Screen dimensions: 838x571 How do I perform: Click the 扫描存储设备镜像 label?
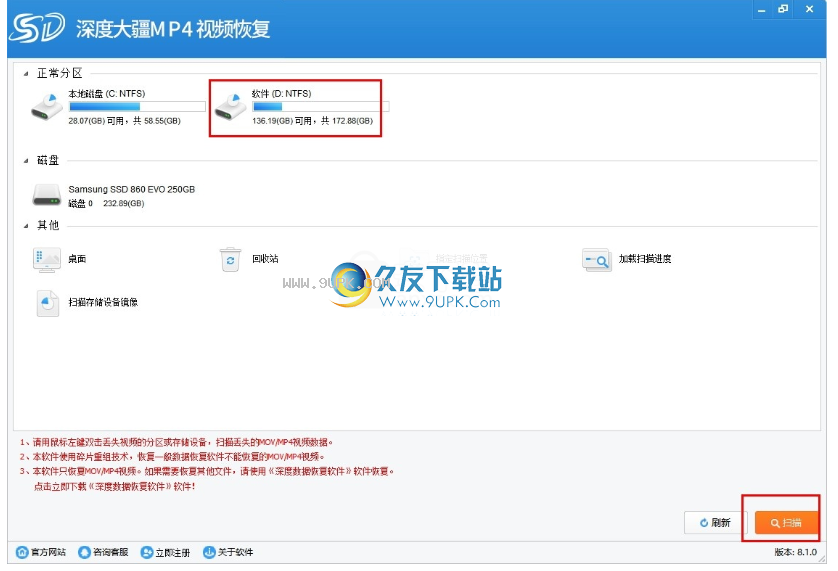(103, 302)
